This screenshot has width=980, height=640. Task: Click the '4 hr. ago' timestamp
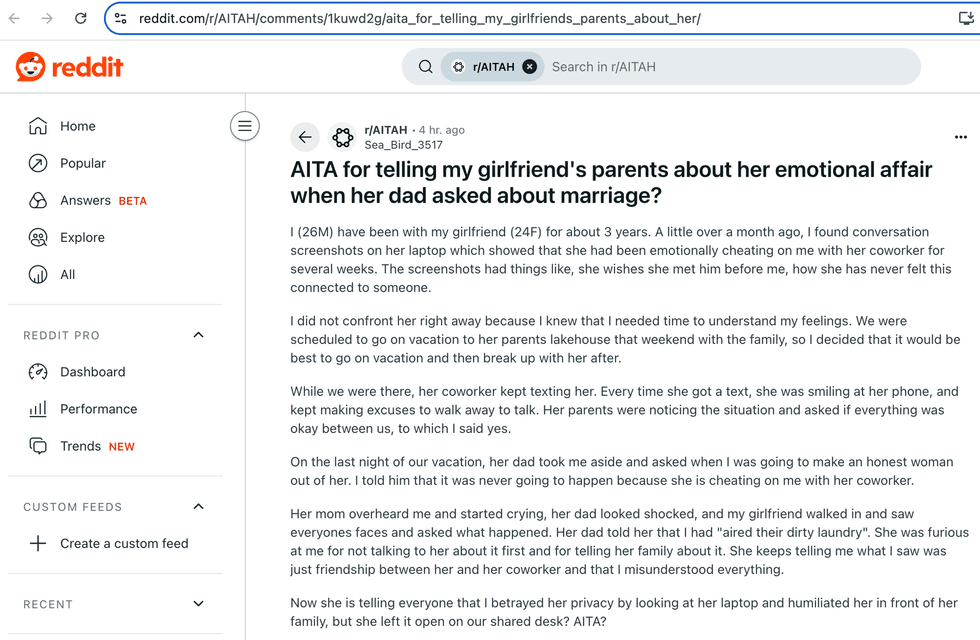442,130
